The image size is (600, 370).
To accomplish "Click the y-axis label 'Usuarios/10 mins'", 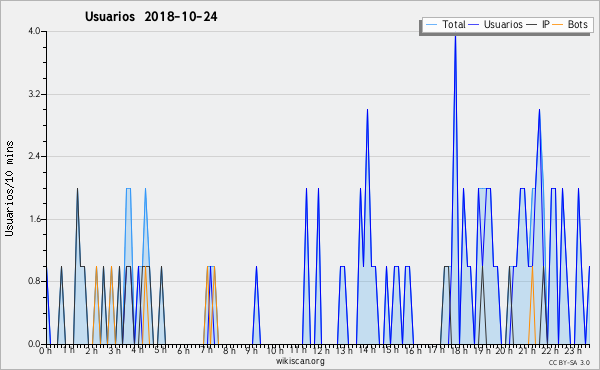I will [10, 188].
